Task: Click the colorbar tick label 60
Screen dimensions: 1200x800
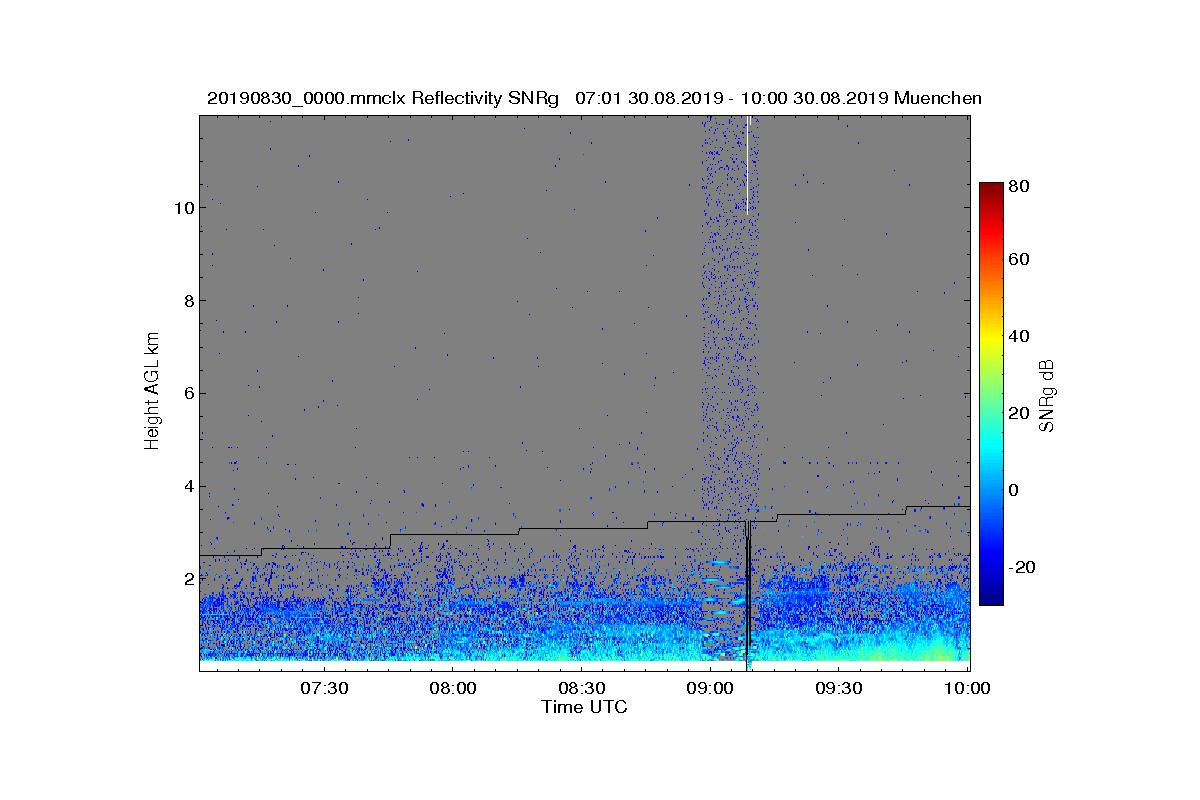Action: coord(1020,259)
